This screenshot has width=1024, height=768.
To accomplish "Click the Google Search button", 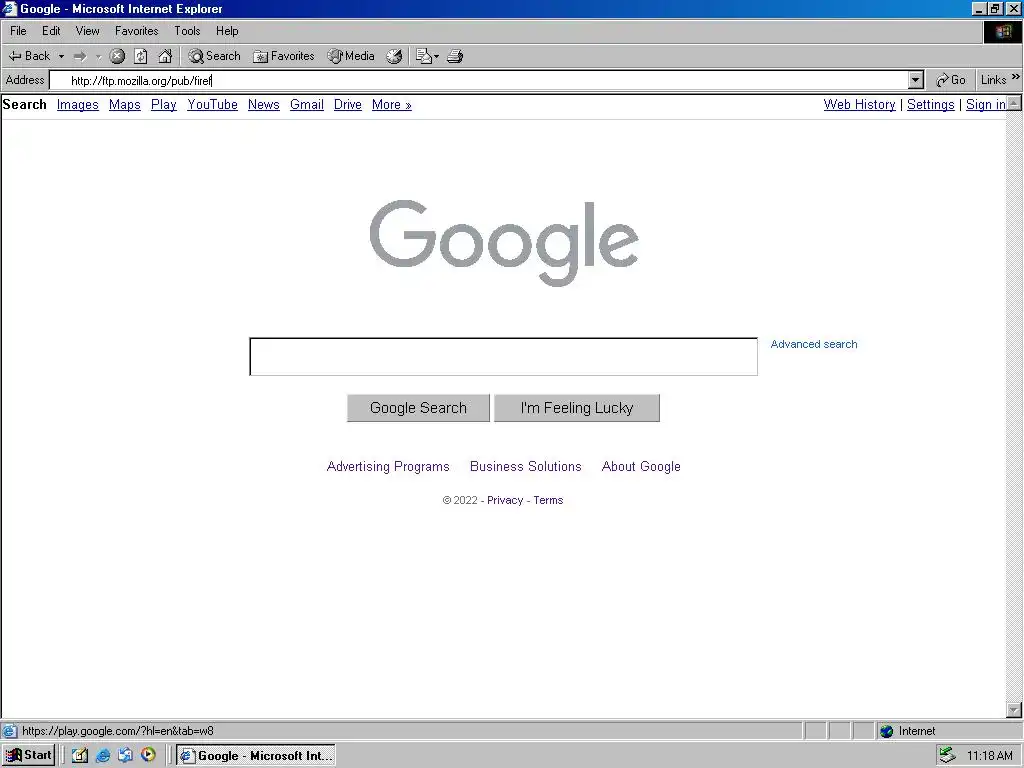I will click(x=418, y=408).
